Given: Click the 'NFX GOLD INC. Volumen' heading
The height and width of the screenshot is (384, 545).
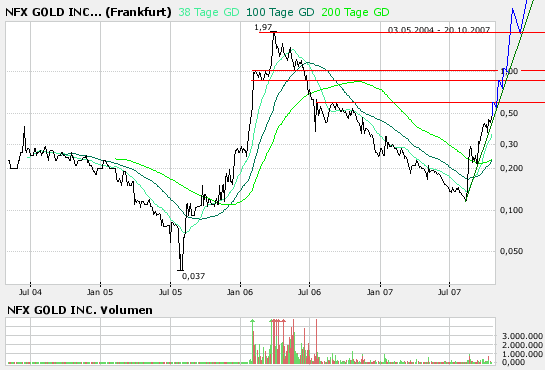Looking at the screenshot, I should tap(80, 310).
